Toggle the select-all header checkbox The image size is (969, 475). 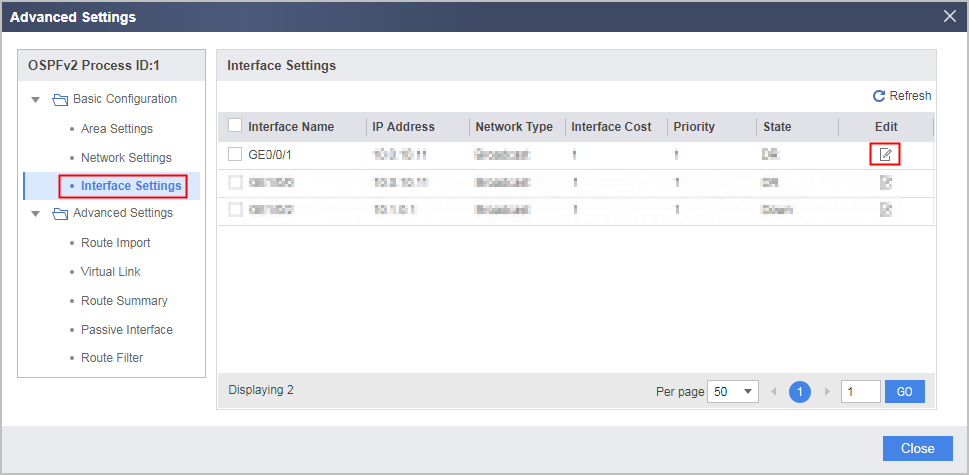(x=235, y=126)
